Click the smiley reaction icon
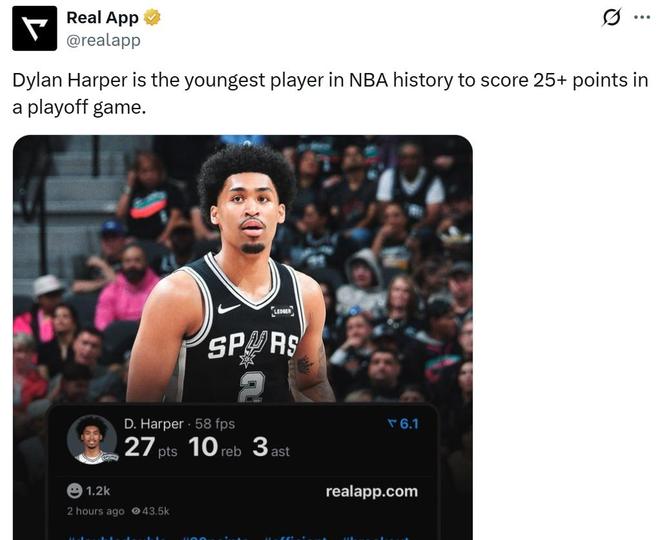This screenshot has height=540, width=660. click(74, 491)
